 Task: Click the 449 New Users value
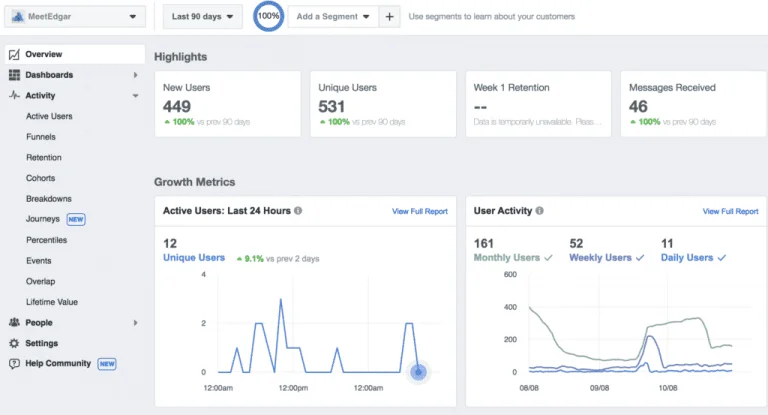[177, 106]
